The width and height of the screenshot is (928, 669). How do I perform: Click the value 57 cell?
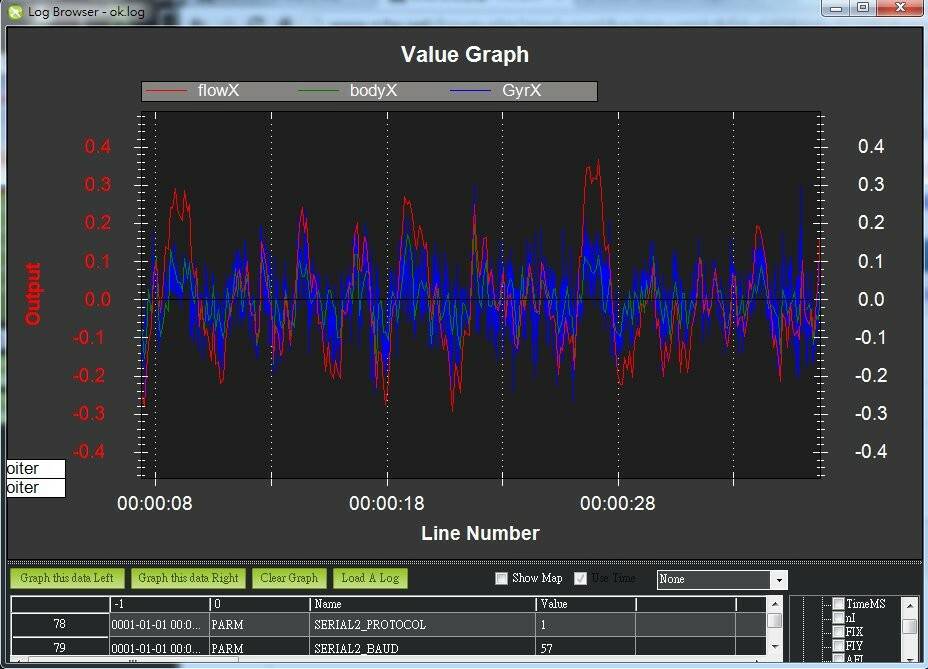tap(586, 648)
